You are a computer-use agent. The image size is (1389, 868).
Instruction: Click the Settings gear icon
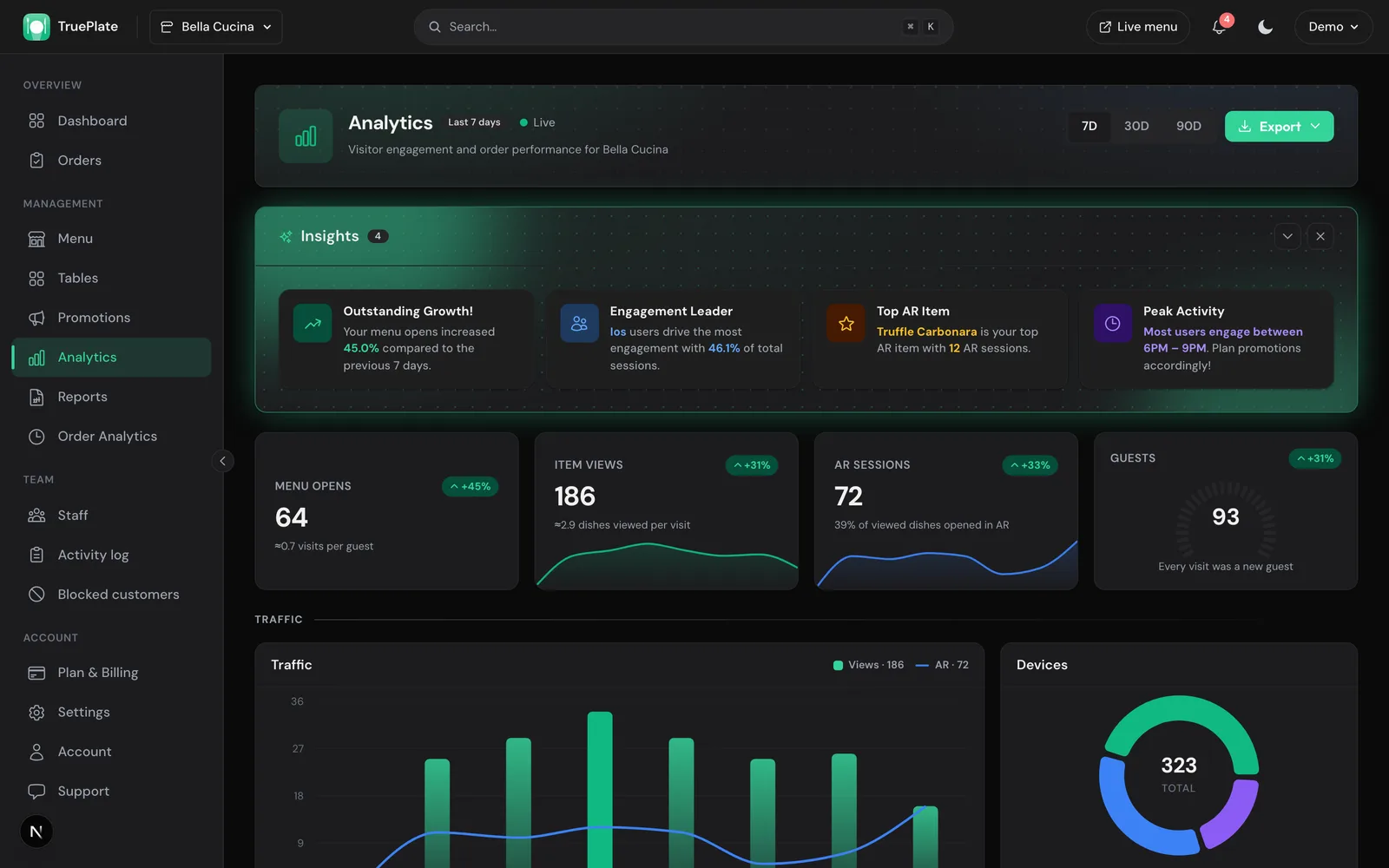click(x=36, y=713)
